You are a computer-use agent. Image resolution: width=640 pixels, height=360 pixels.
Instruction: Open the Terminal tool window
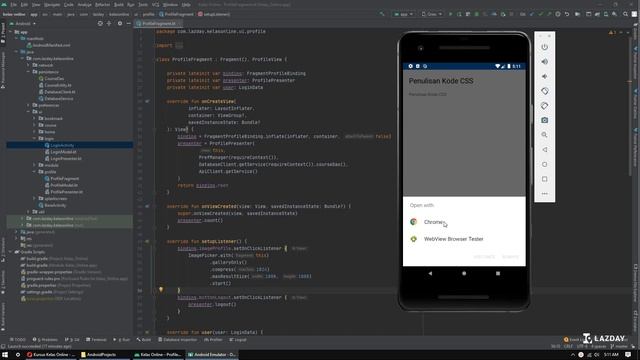[96, 340]
